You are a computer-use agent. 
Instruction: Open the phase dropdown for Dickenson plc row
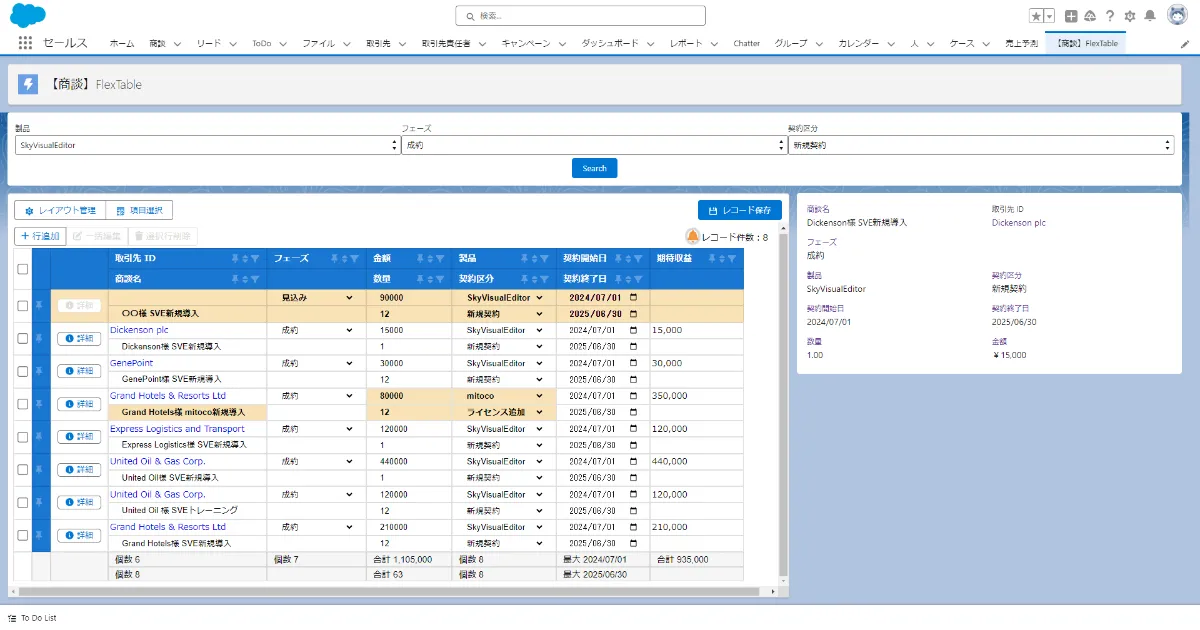pyautogui.click(x=316, y=330)
